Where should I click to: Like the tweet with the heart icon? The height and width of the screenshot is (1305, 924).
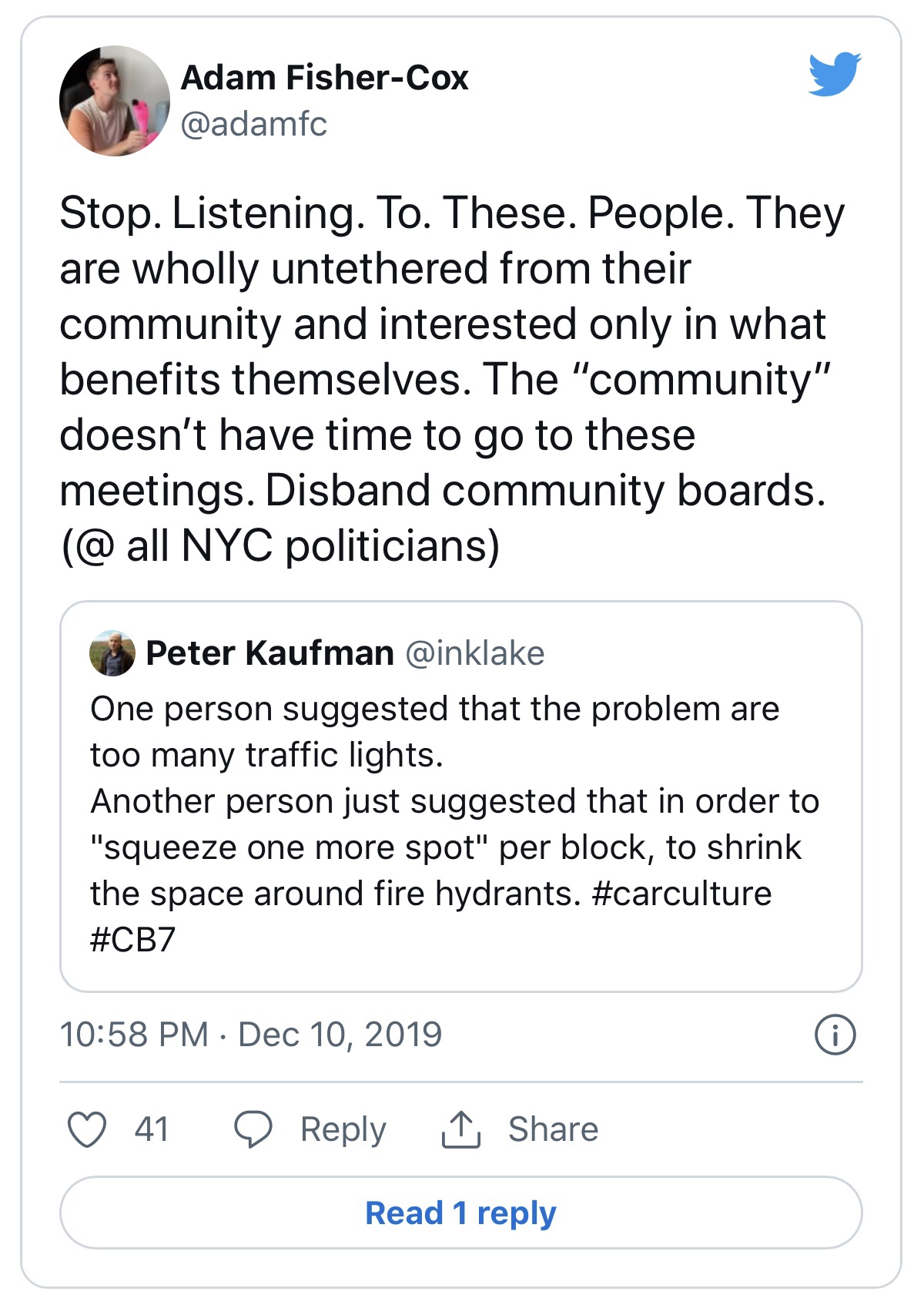pyautogui.click(x=87, y=1130)
